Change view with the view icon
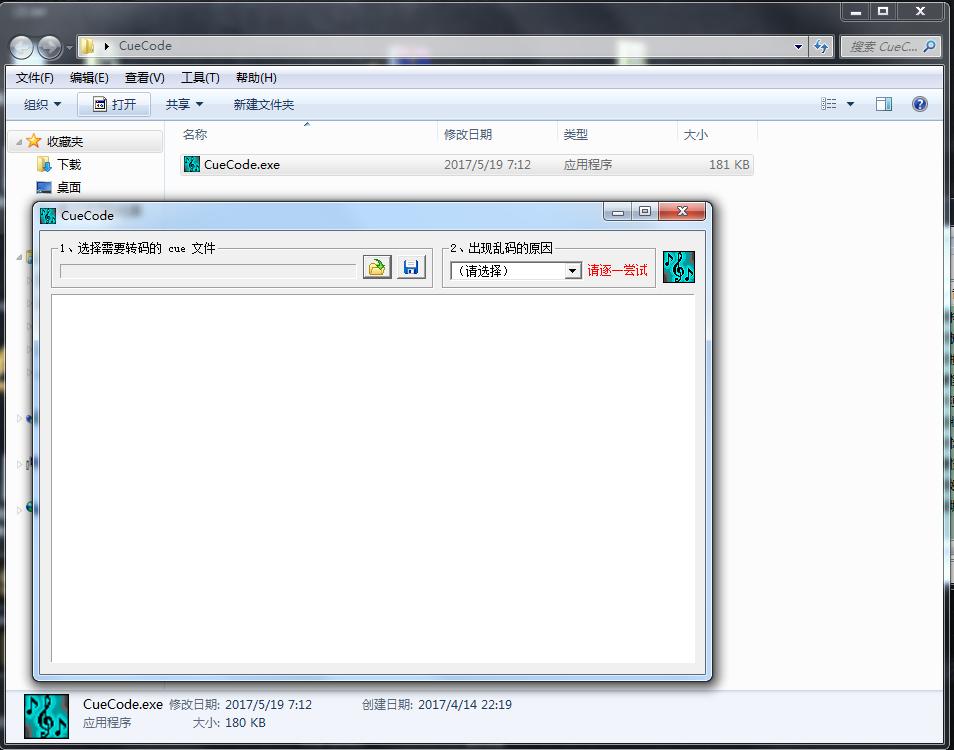The image size is (954, 750). (x=828, y=104)
